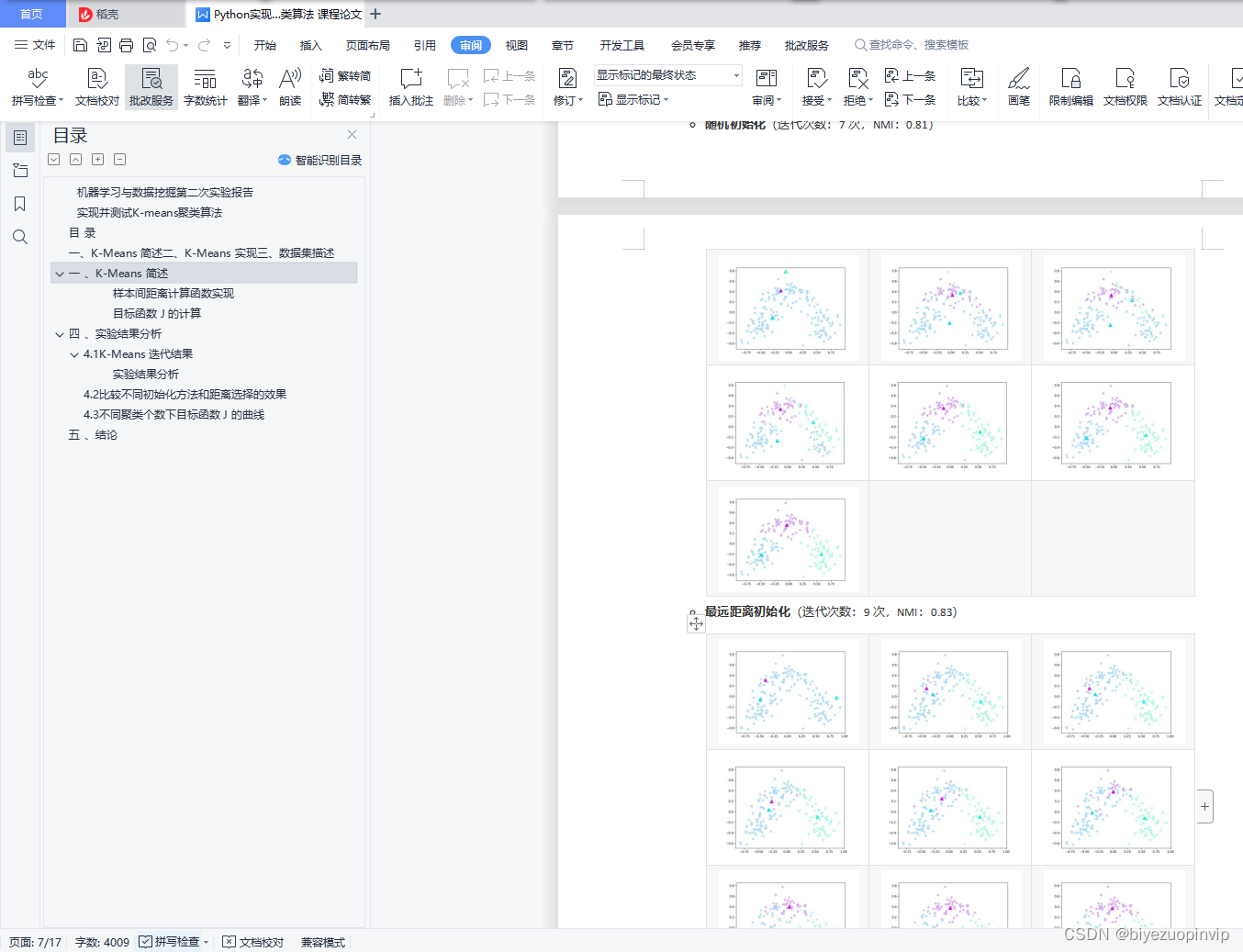Viewport: 1243px width, 952px height.
Task: Open 文档权限 document permissions
Action: 1125,87
